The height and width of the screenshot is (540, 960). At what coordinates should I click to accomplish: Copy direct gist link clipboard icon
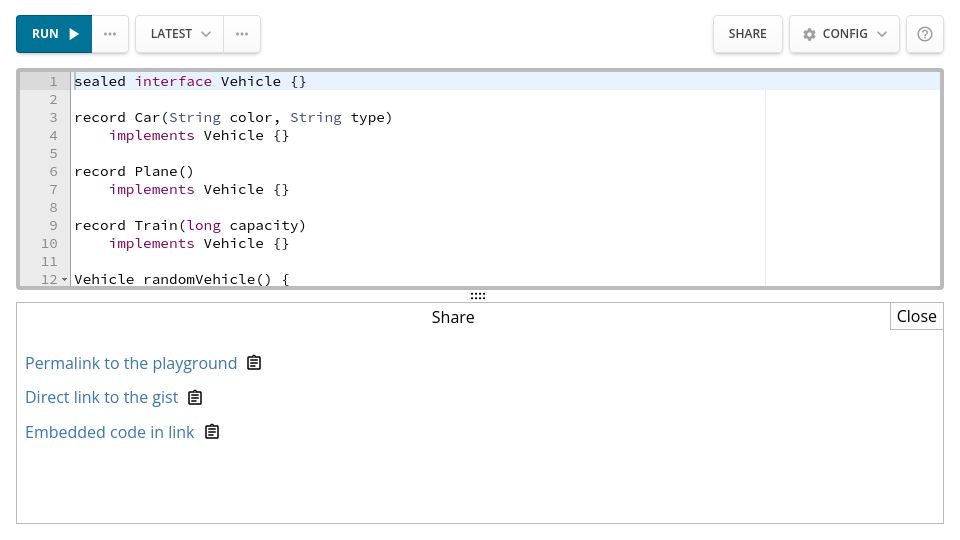[195, 397]
